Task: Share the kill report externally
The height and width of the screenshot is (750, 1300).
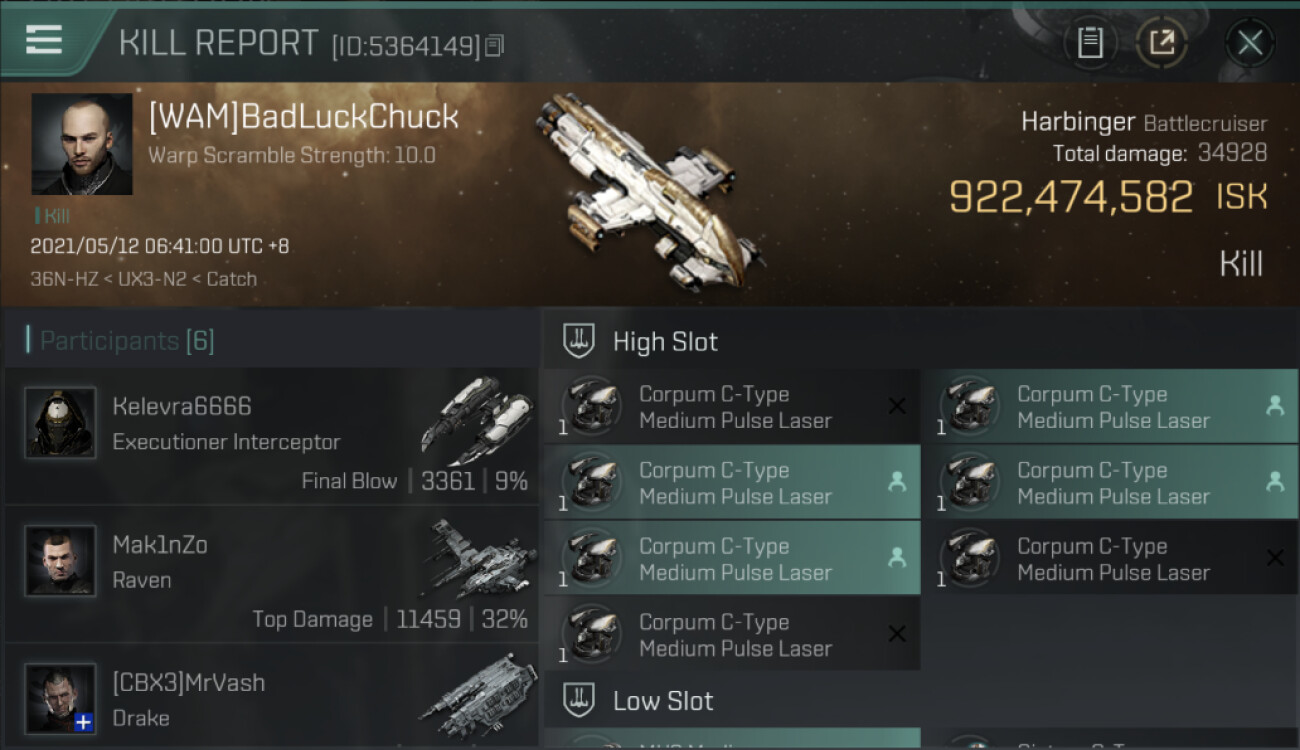Action: [x=1162, y=43]
